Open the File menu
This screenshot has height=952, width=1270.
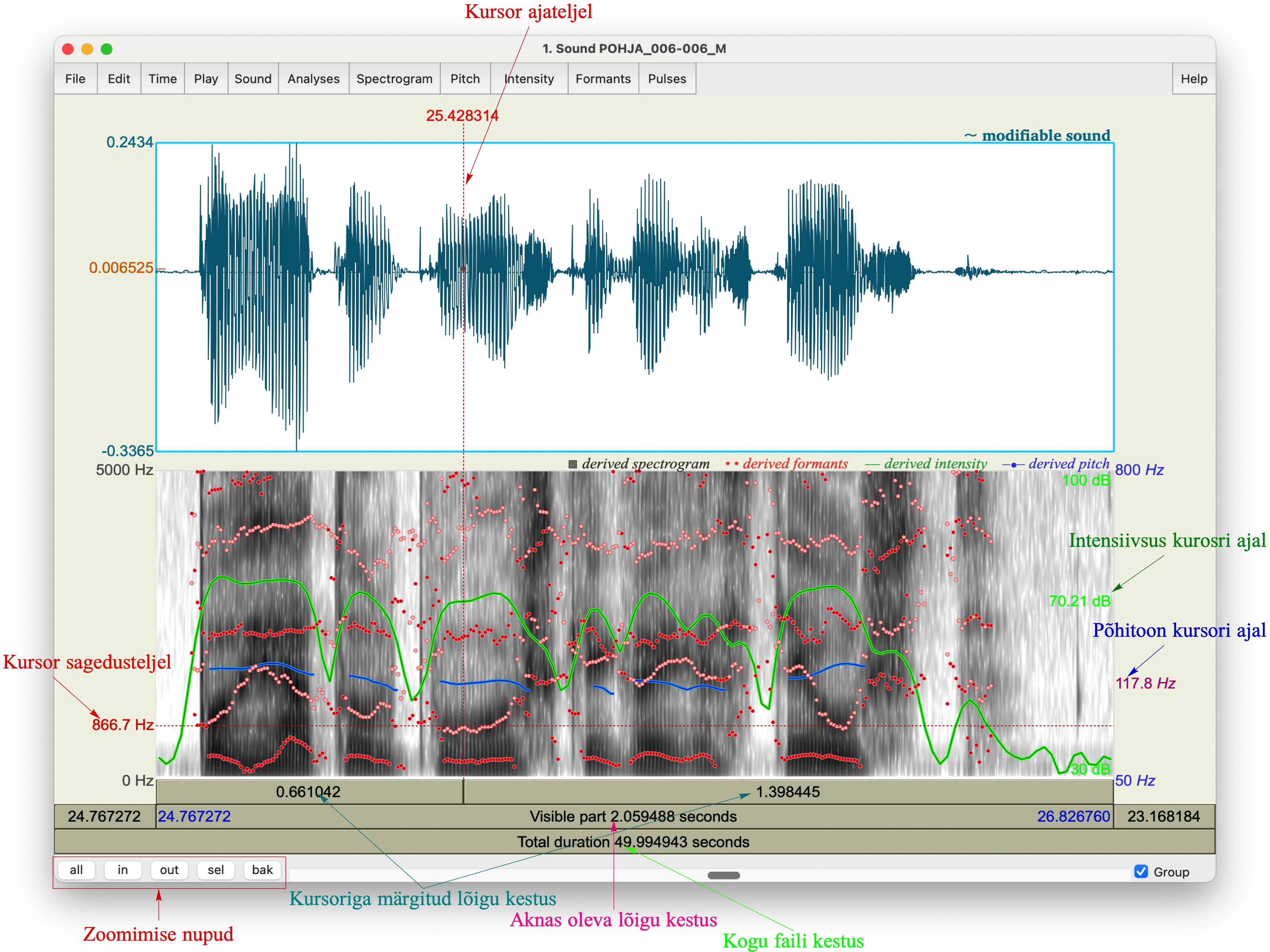pos(75,79)
